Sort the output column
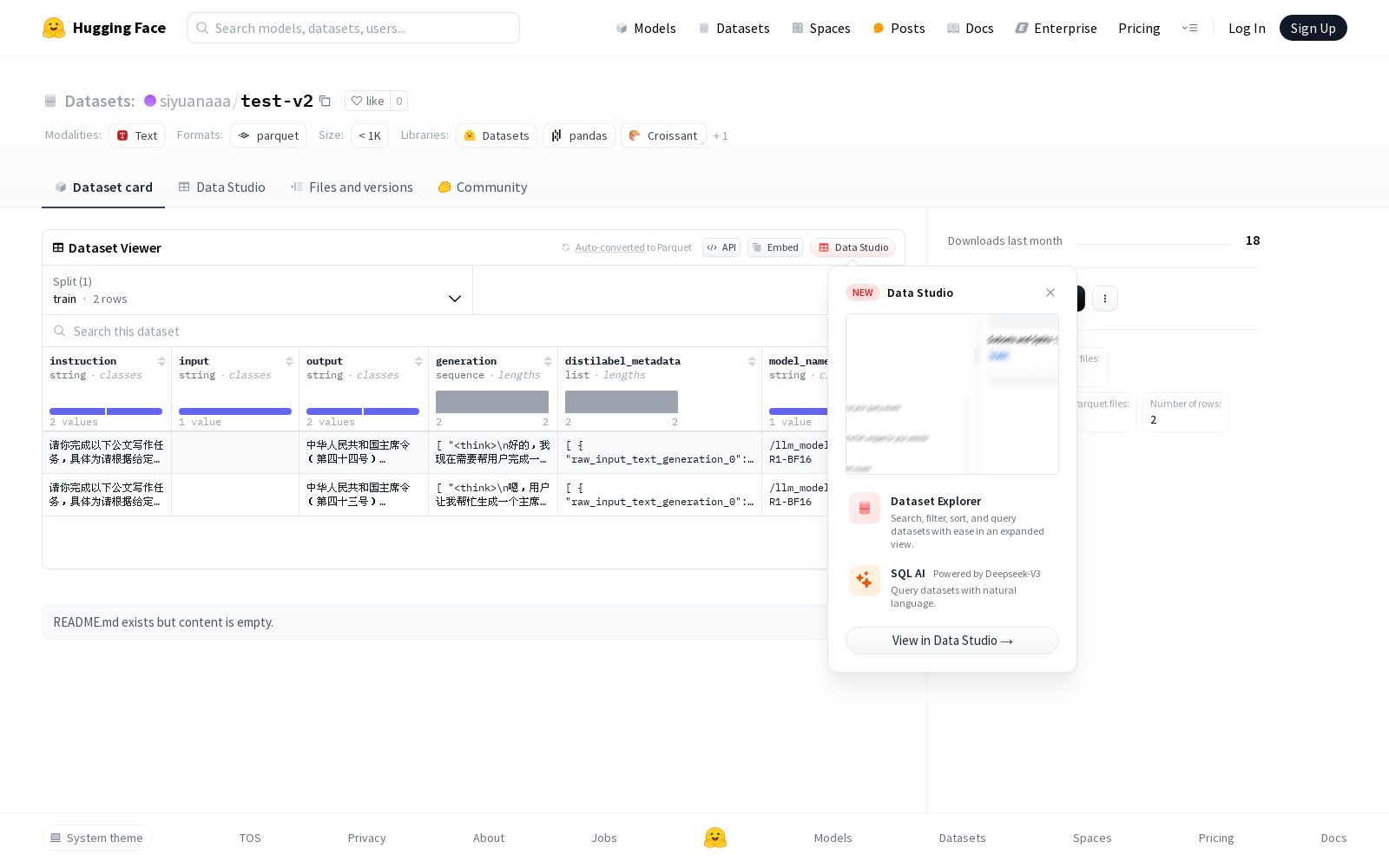This screenshot has height=868, width=1389. (418, 361)
